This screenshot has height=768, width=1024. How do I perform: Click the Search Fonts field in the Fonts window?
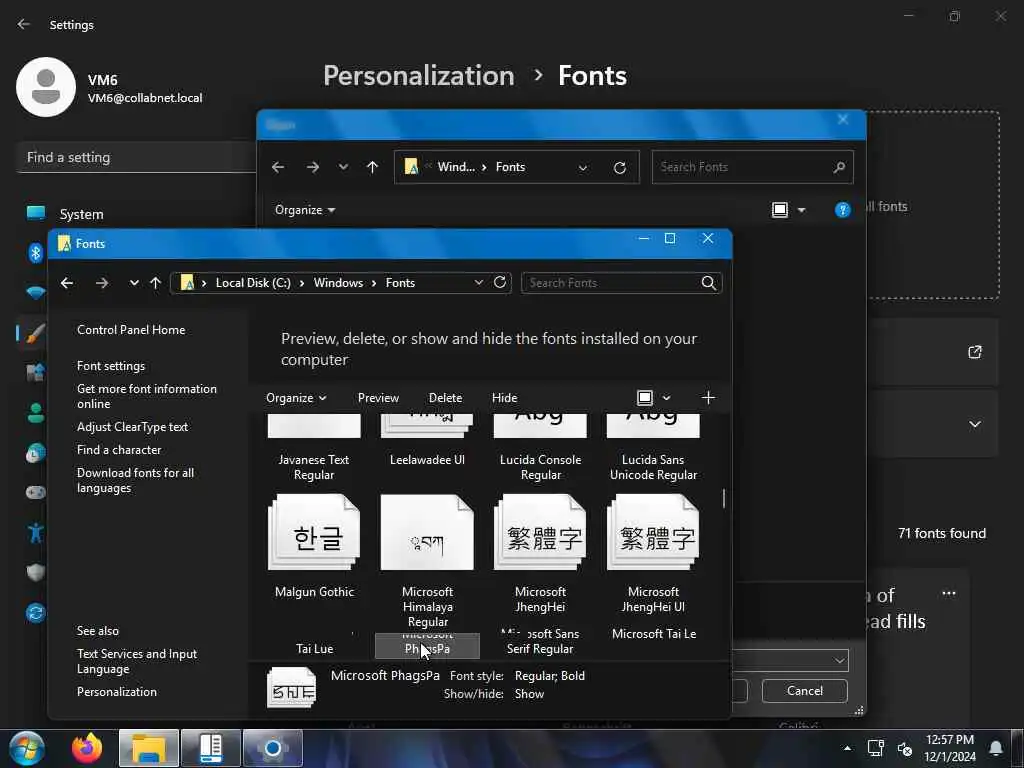611,283
